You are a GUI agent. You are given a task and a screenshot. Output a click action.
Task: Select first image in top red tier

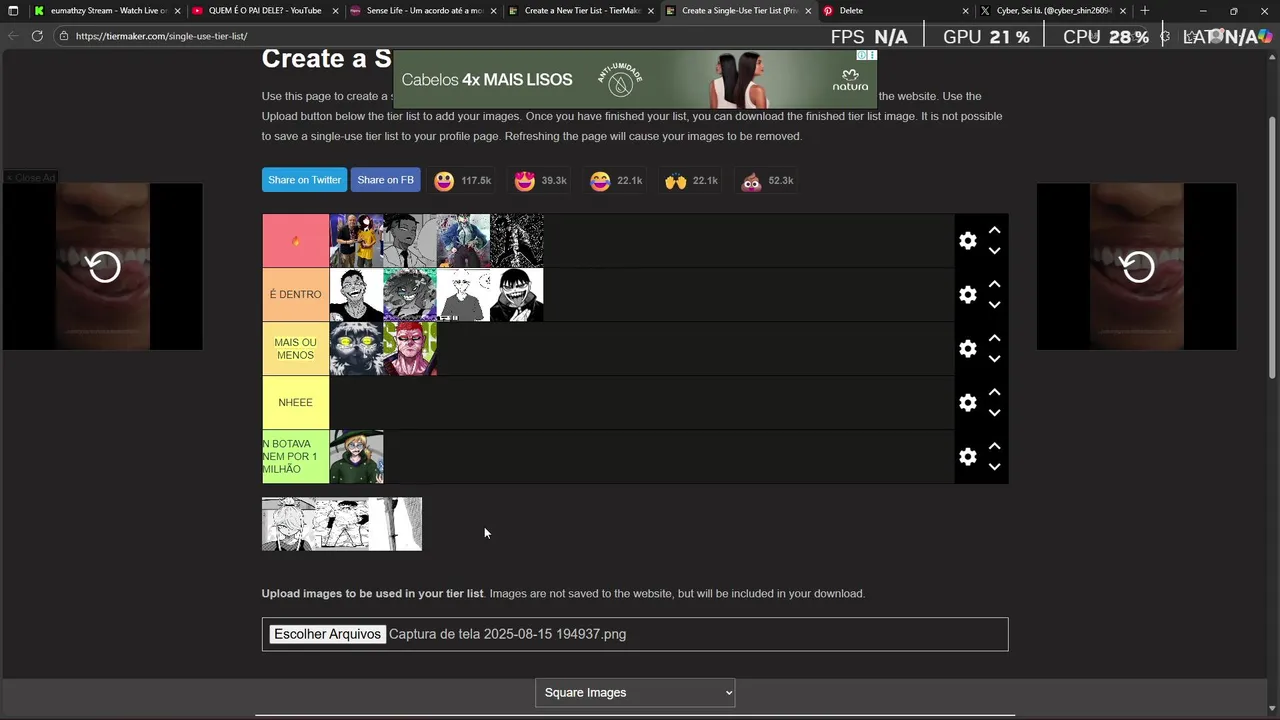[x=356, y=241]
